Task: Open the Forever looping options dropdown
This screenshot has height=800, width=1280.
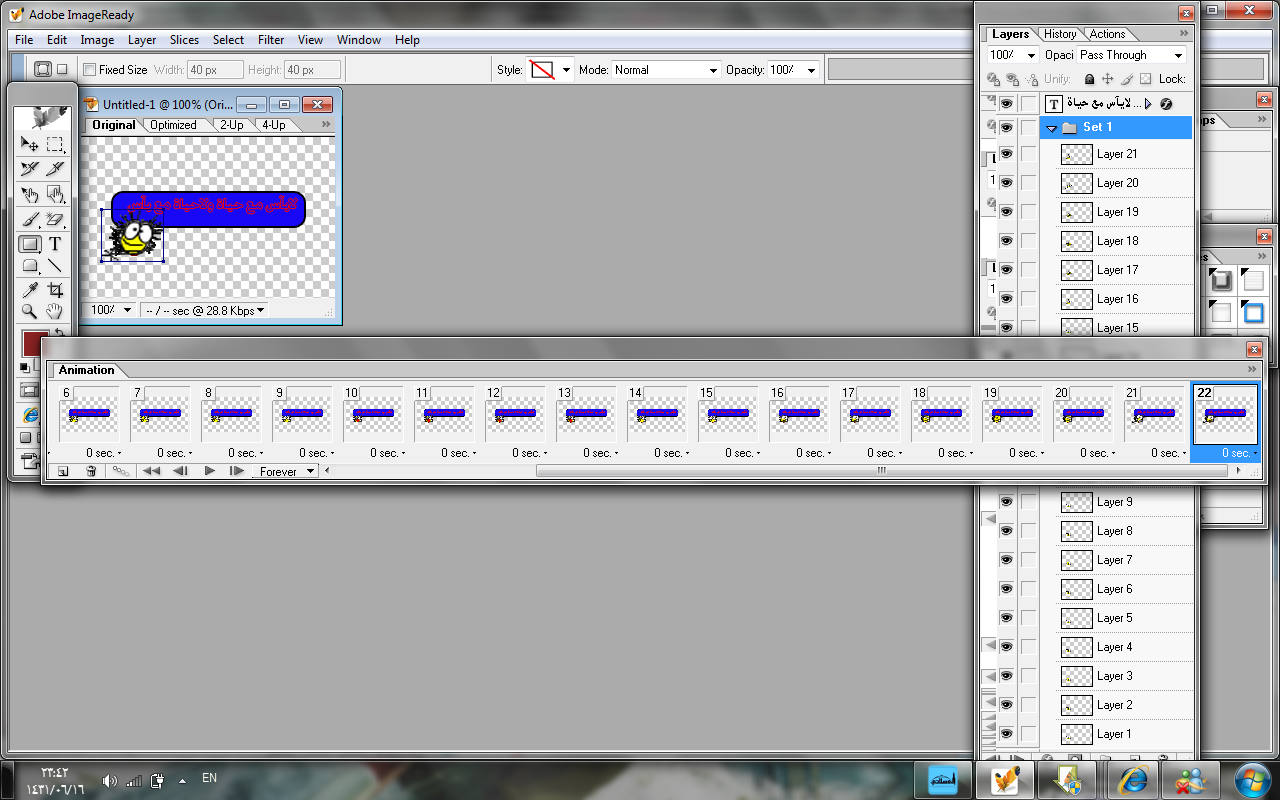Action: tap(284, 471)
